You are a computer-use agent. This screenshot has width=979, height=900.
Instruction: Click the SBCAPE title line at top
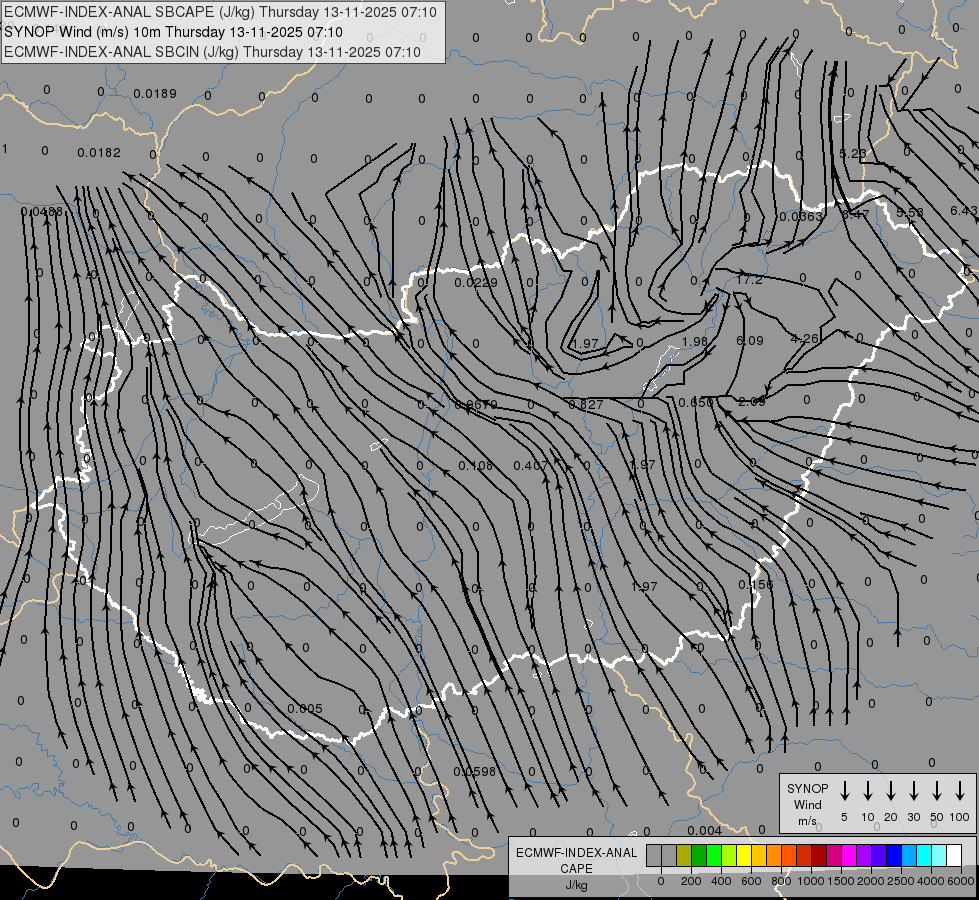(220, 12)
